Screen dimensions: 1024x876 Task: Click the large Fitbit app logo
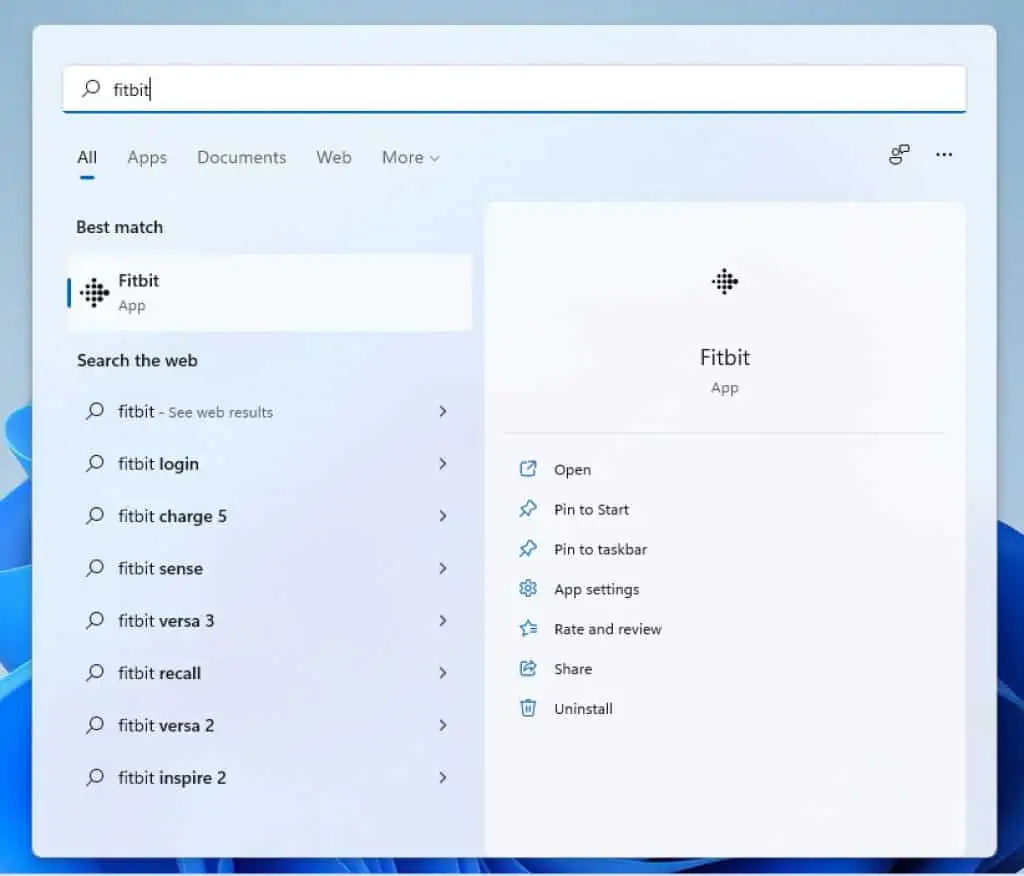click(x=724, y=282)
